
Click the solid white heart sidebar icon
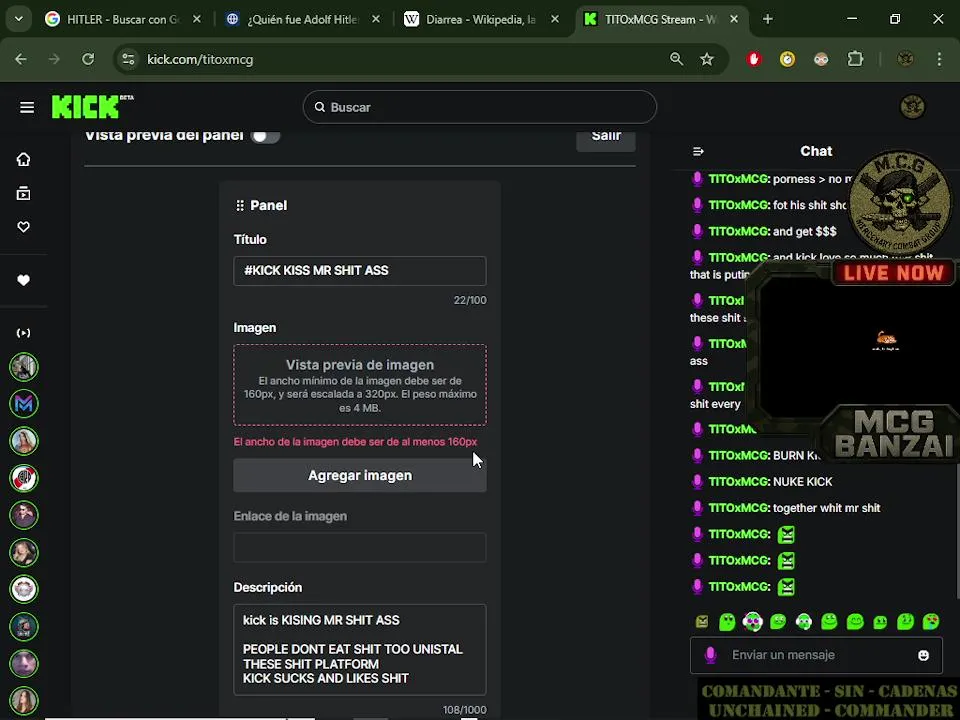[x=23, y=280]
